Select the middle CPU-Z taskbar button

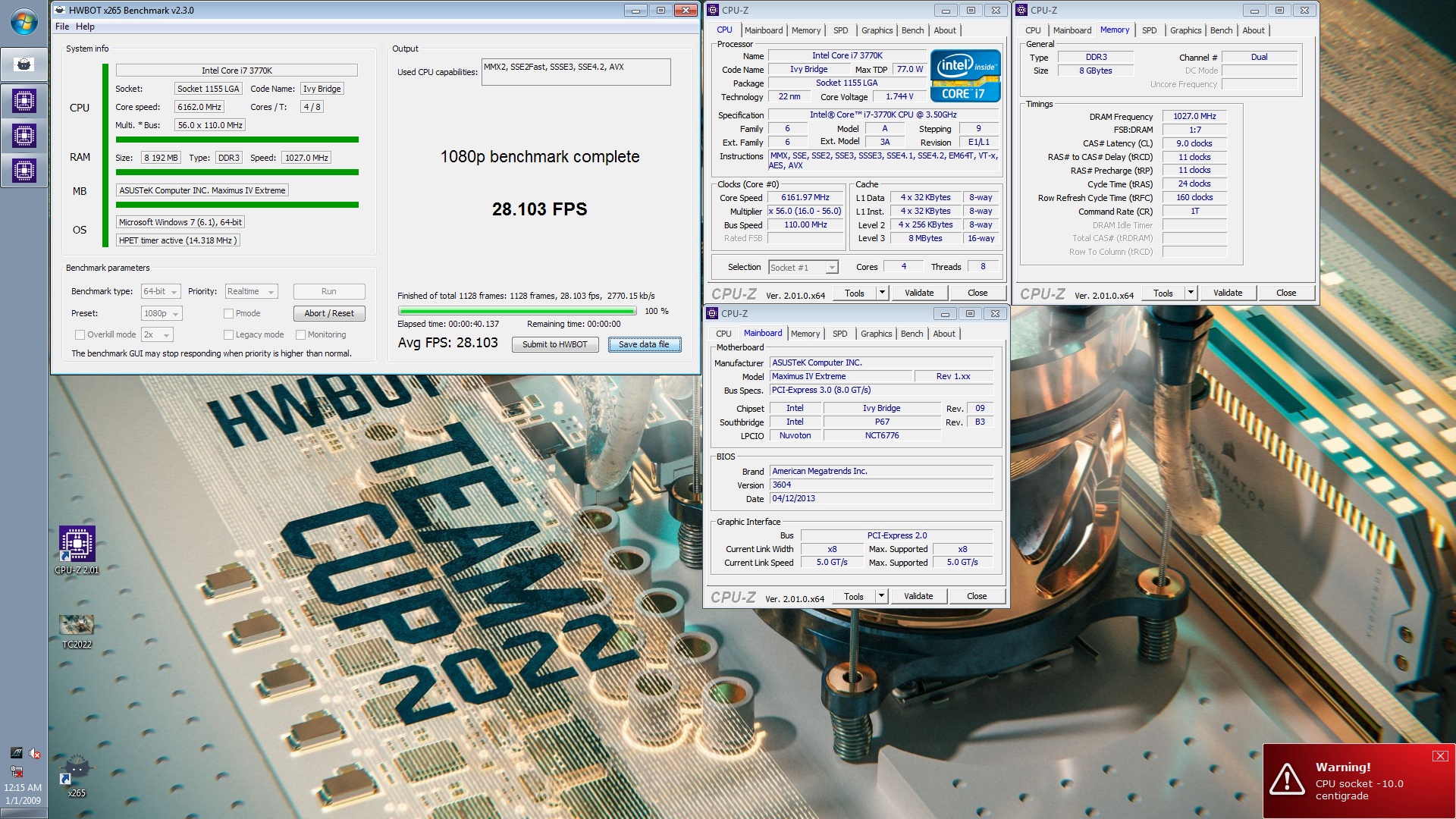click(24, 136)
